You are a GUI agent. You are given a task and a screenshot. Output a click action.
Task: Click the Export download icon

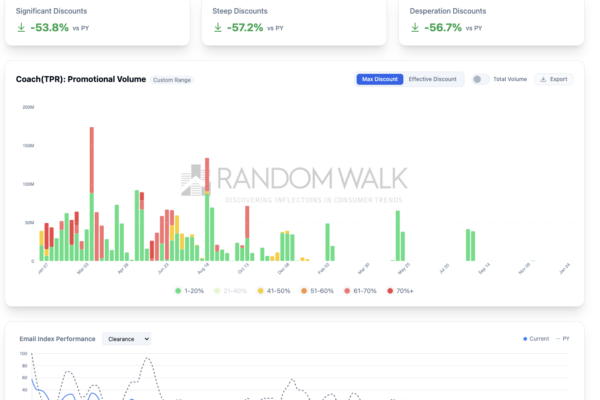click(543, 79)
